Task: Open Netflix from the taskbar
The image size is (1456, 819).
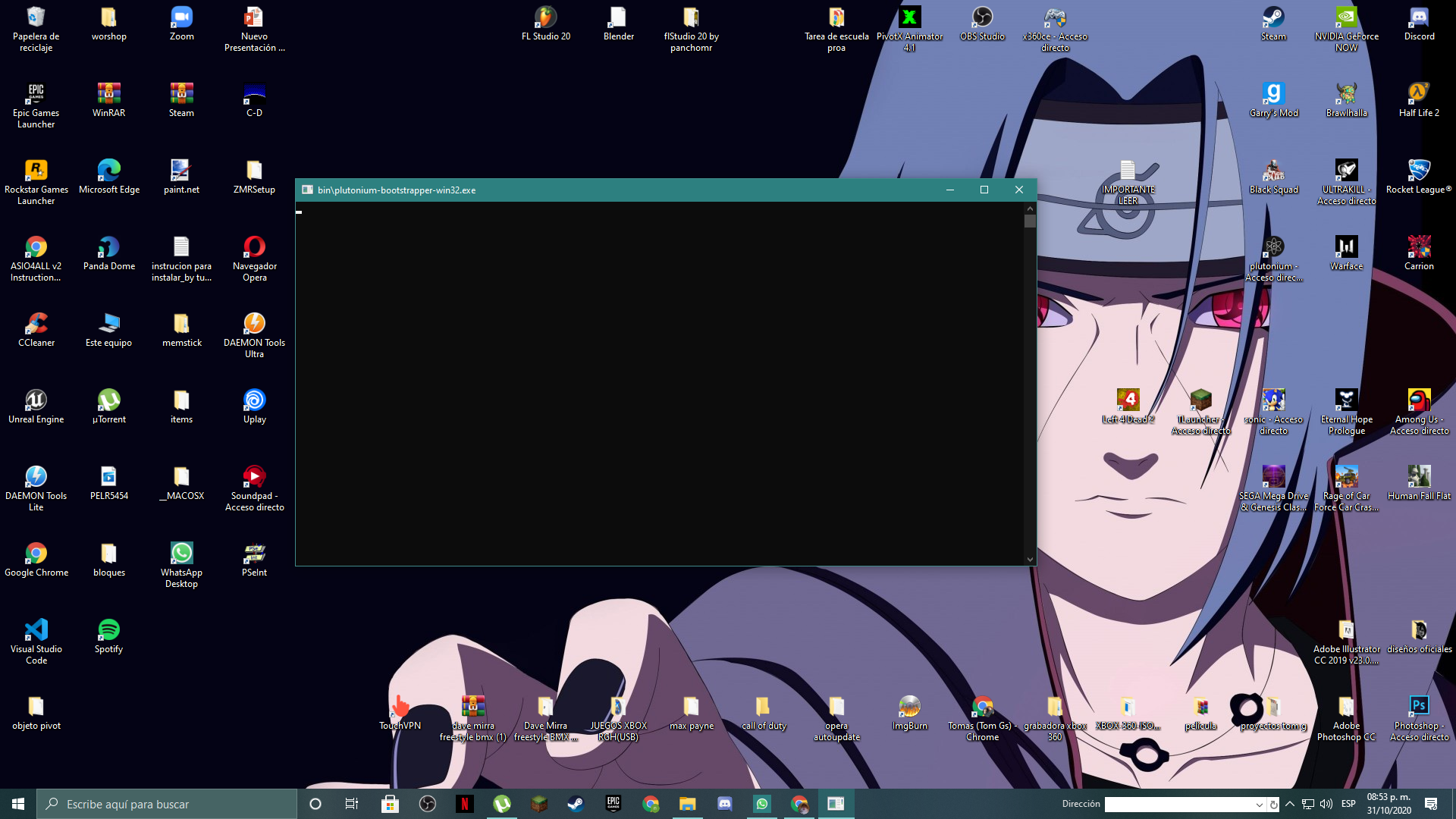Action: (x=464, y=804)
